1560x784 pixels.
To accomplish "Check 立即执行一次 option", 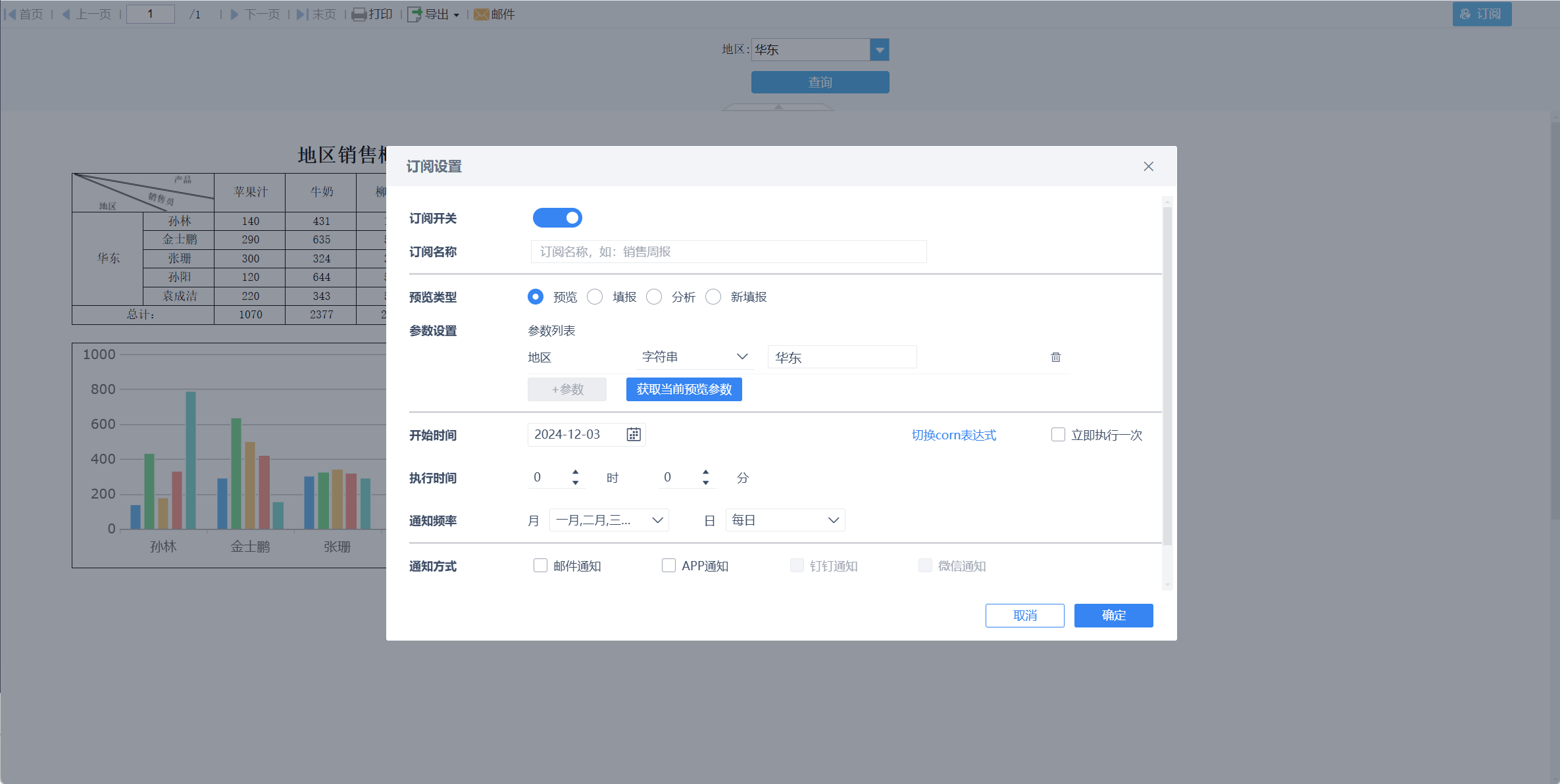I will [x=1058, y=435].
